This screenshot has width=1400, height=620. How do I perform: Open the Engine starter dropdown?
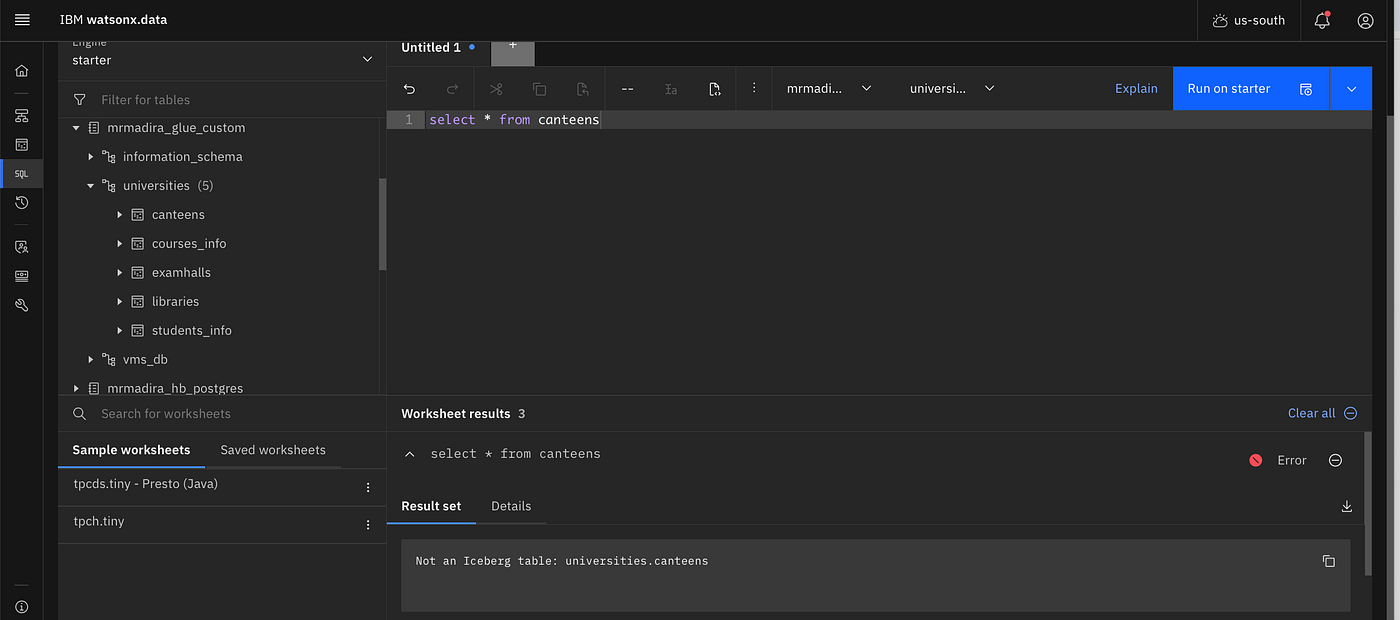[222, 60]
